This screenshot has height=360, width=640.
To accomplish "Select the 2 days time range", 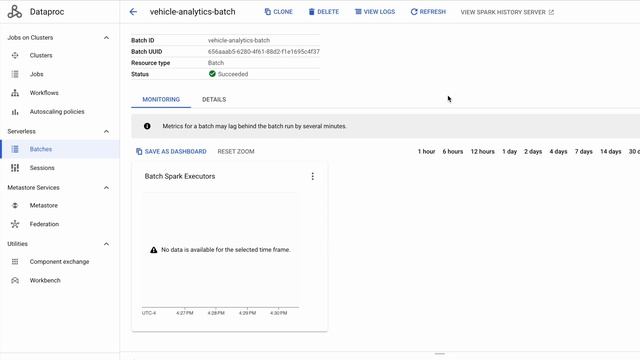I will [533, 151].
